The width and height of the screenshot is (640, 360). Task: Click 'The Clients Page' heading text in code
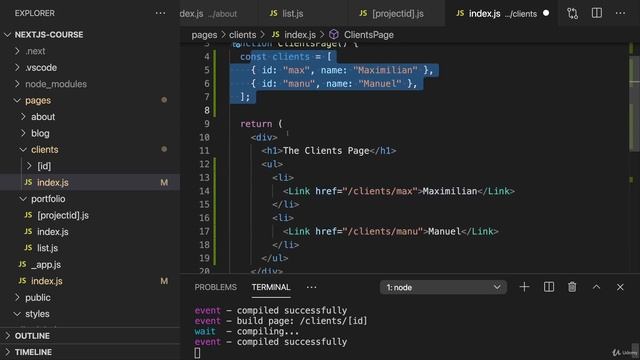[x=326, y=151]
